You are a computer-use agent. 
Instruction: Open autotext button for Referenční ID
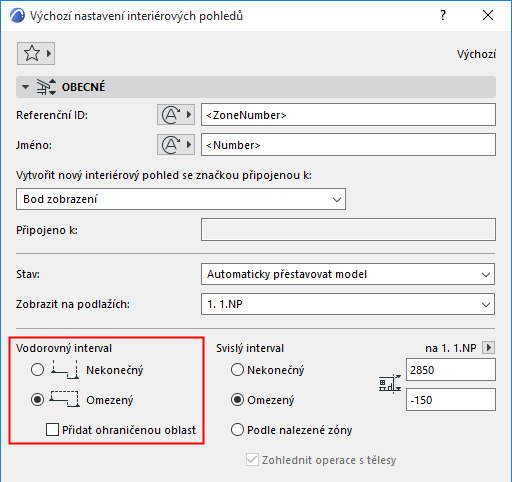(176, 115)
